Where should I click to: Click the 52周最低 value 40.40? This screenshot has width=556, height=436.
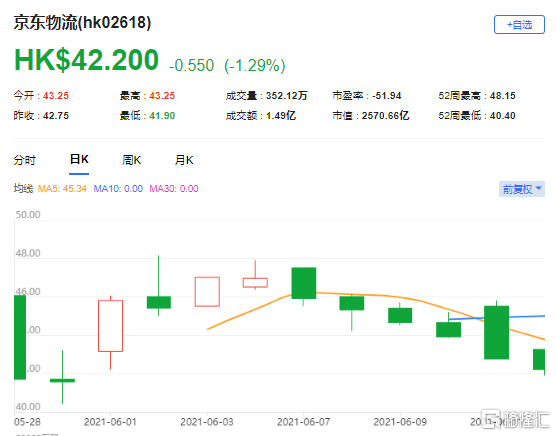(502, 116)
